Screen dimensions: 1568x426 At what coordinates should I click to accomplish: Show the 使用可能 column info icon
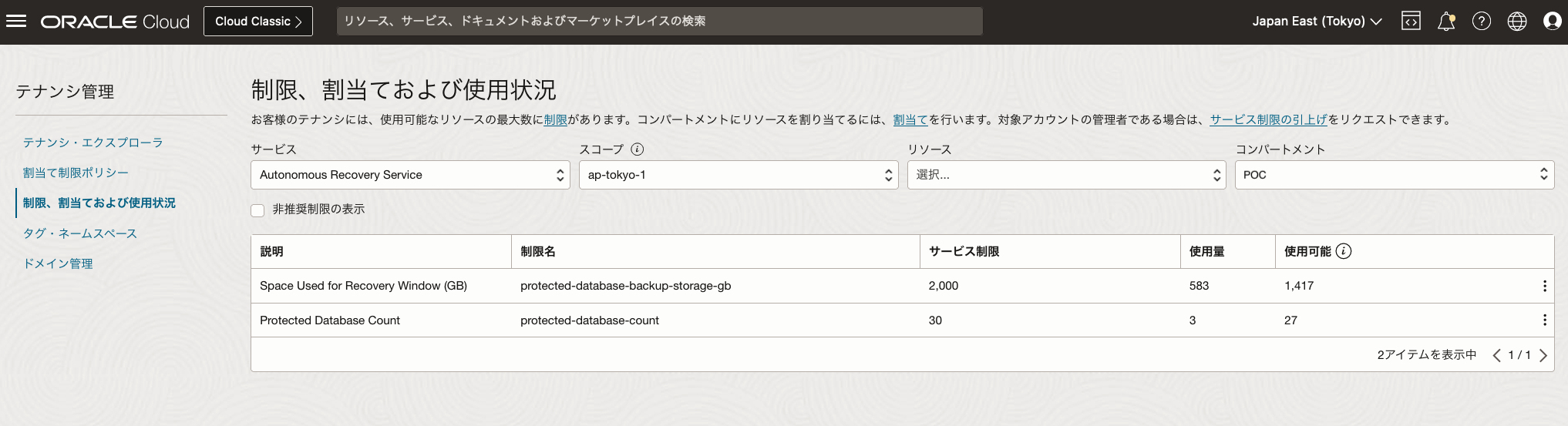coord(1344,251)
